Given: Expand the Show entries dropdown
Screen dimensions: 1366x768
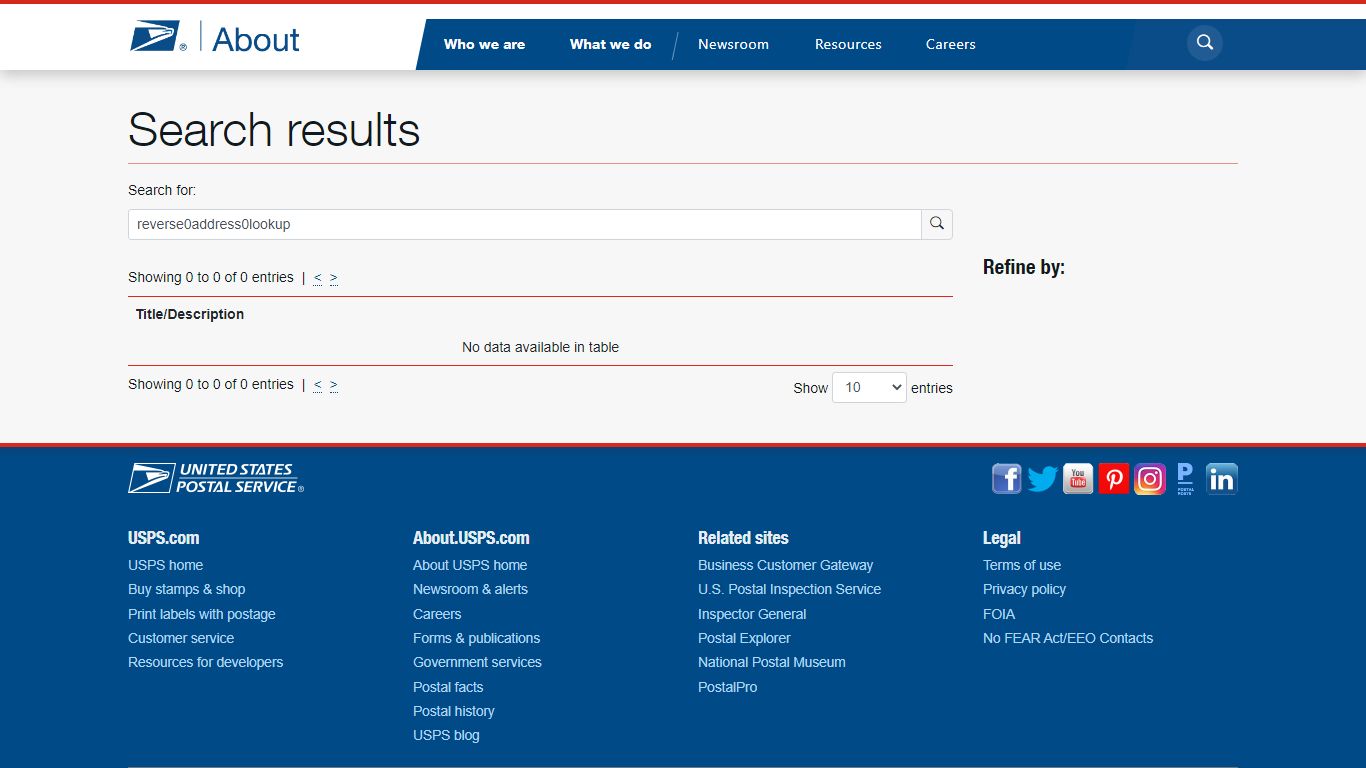Looking at the screenshot, I should [869, 387].
